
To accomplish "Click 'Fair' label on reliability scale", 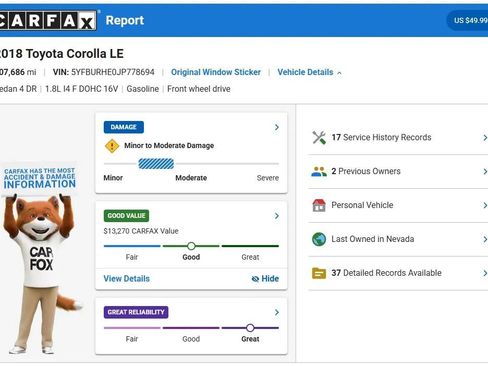I will pos(132,339).
